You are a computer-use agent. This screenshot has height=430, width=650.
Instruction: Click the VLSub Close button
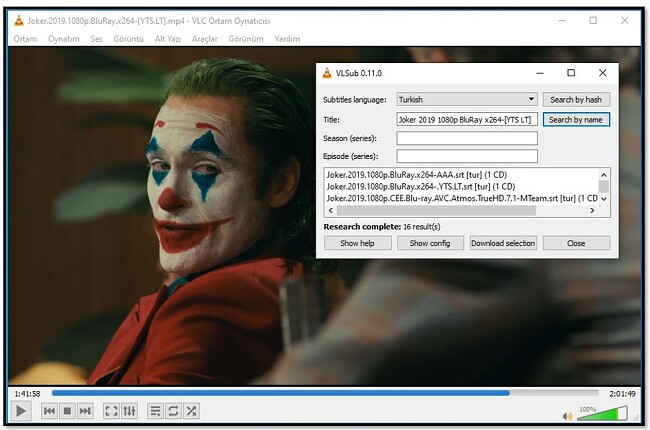coord(576,243)
